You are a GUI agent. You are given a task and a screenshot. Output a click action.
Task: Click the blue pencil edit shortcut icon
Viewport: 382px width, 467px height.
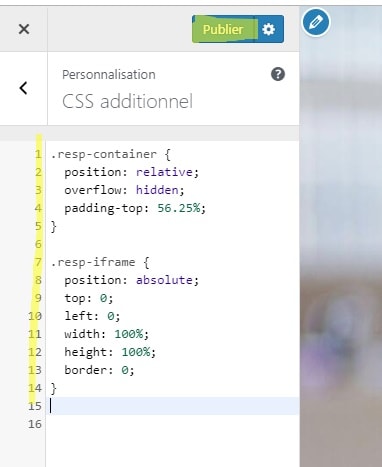tap(316, 22)
